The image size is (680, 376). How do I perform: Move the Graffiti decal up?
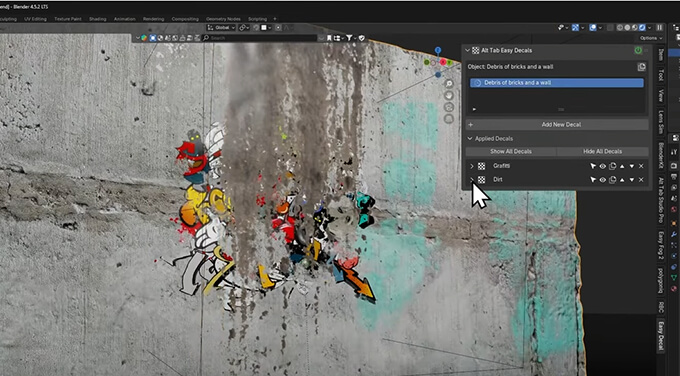coord(622,166)
